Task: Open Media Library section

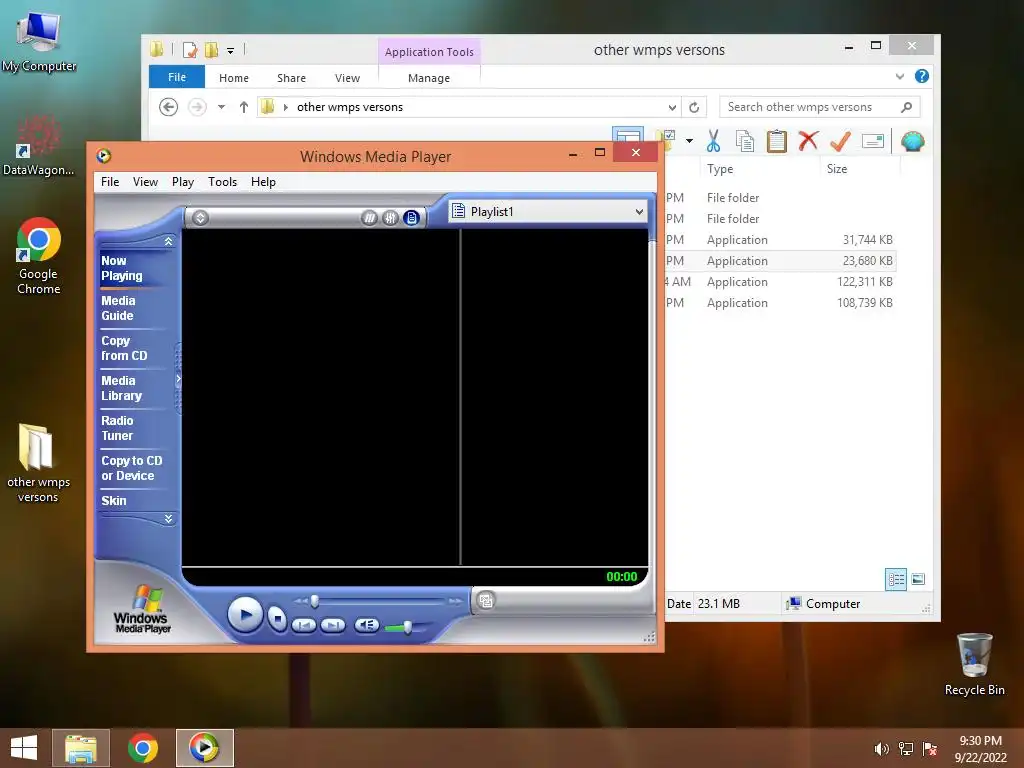Action: click(x=121, y=388)
